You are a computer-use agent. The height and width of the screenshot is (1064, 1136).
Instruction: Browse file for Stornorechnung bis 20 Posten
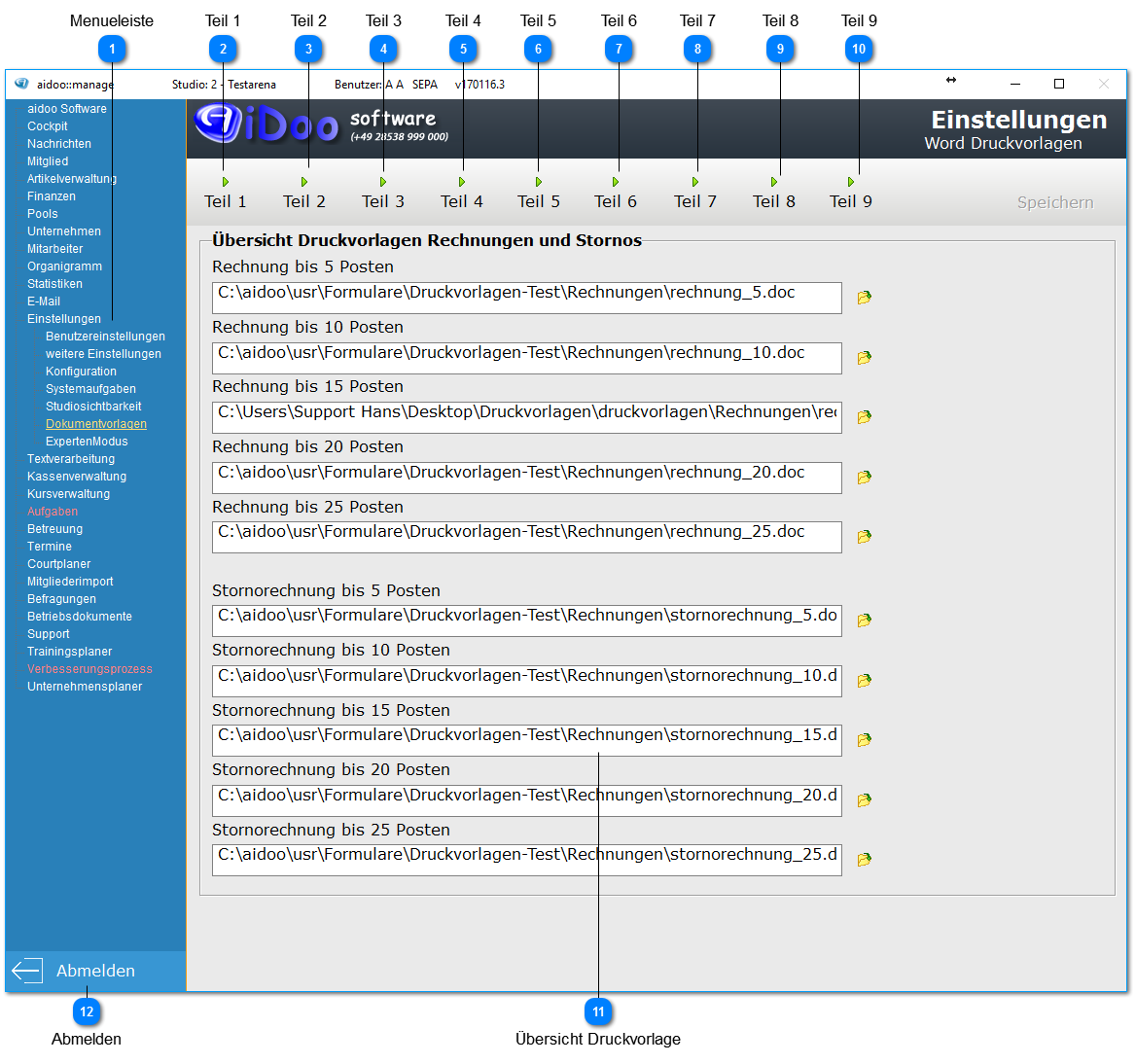click(x=864, y=800)
